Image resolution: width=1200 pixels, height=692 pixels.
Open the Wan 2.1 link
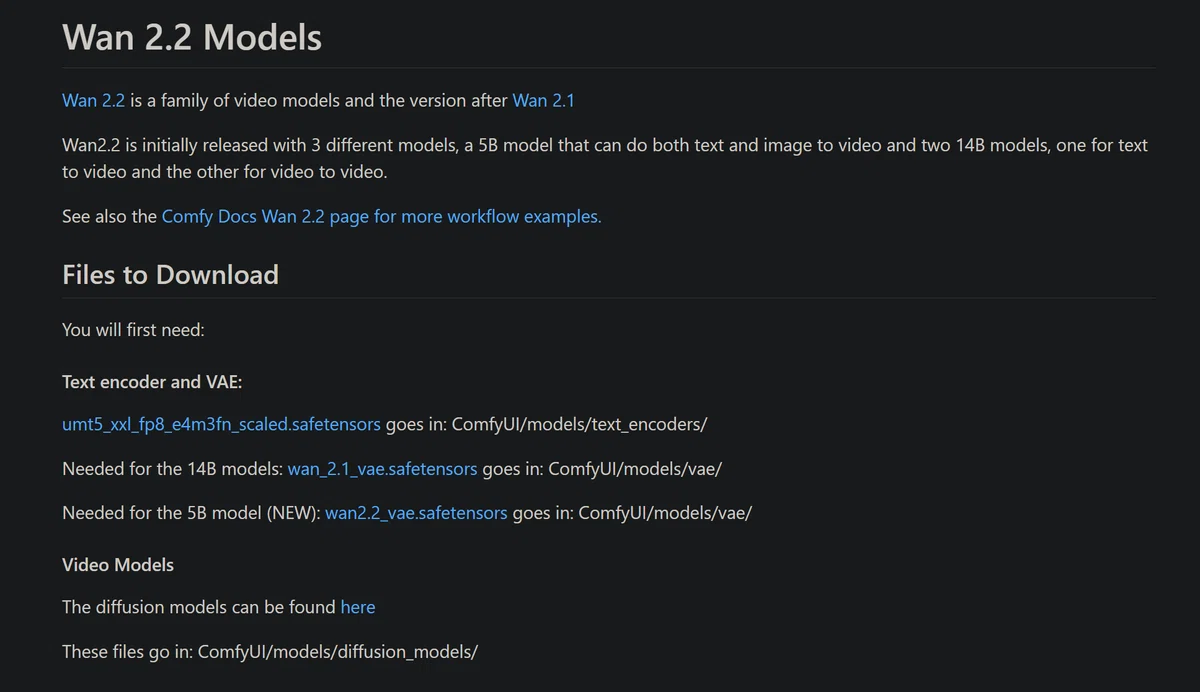point(543,101)
